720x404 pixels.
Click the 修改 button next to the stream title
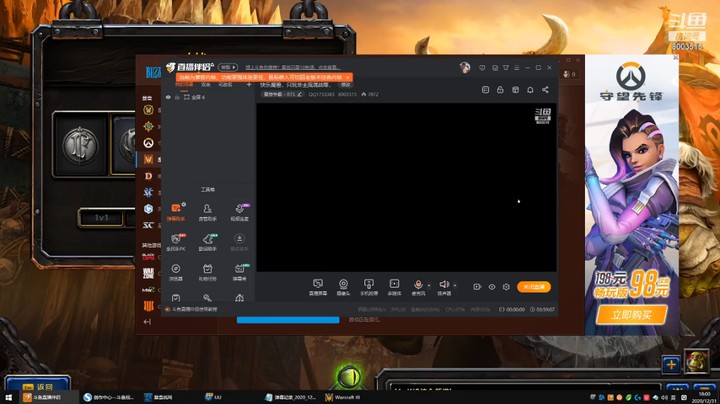[345, 85]
